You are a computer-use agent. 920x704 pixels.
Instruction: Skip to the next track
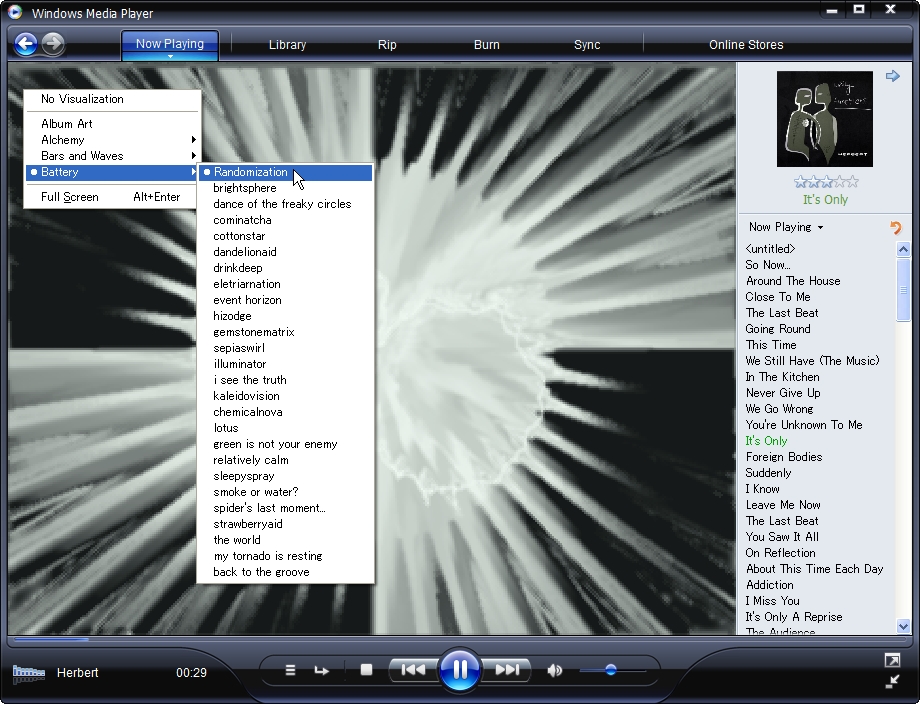point(507,670)
